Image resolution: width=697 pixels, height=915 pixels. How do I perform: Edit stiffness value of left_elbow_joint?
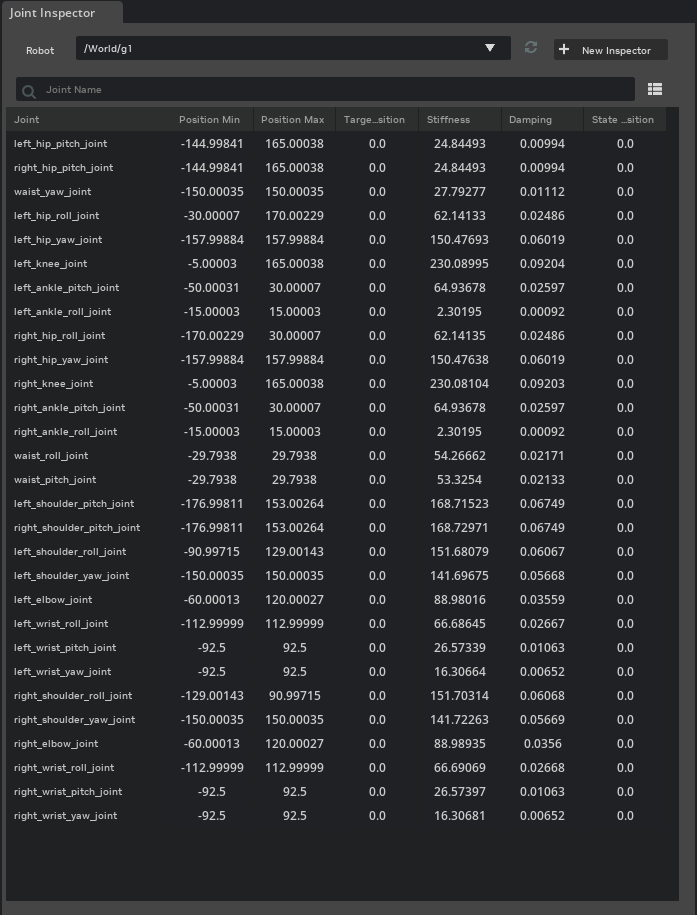point(459,599)
